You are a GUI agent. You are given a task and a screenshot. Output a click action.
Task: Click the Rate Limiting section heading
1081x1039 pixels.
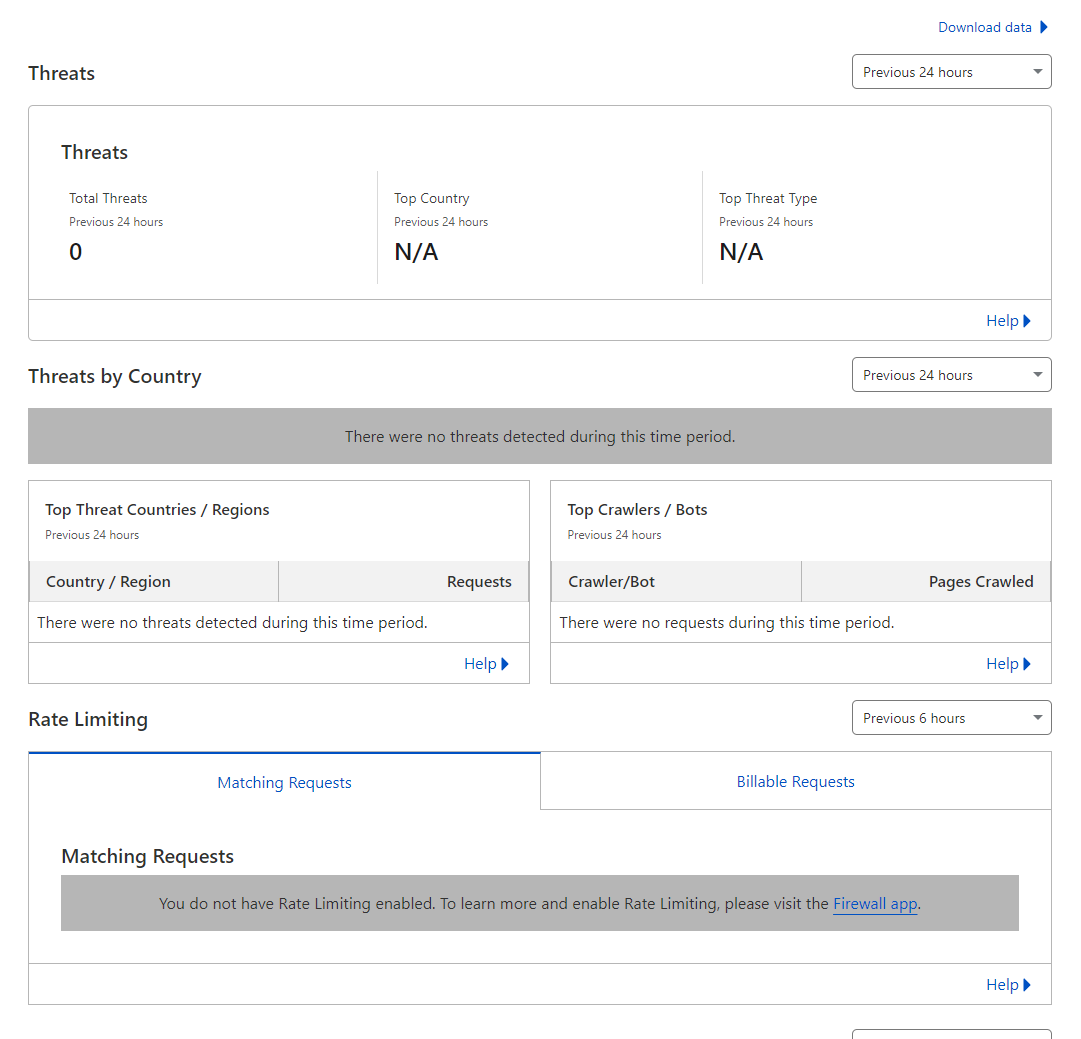tap(88, 719)
